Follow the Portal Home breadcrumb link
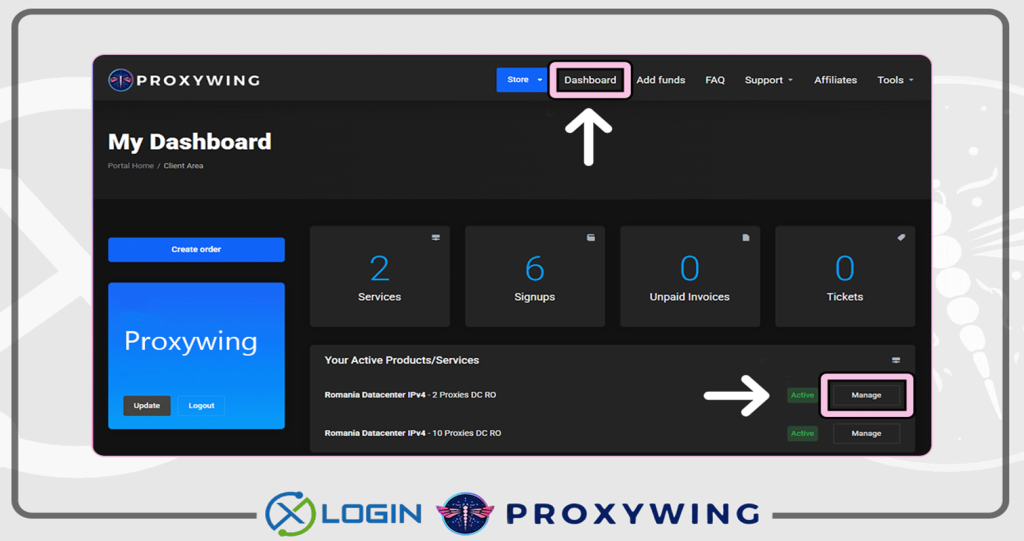 (x=131, y=166)
